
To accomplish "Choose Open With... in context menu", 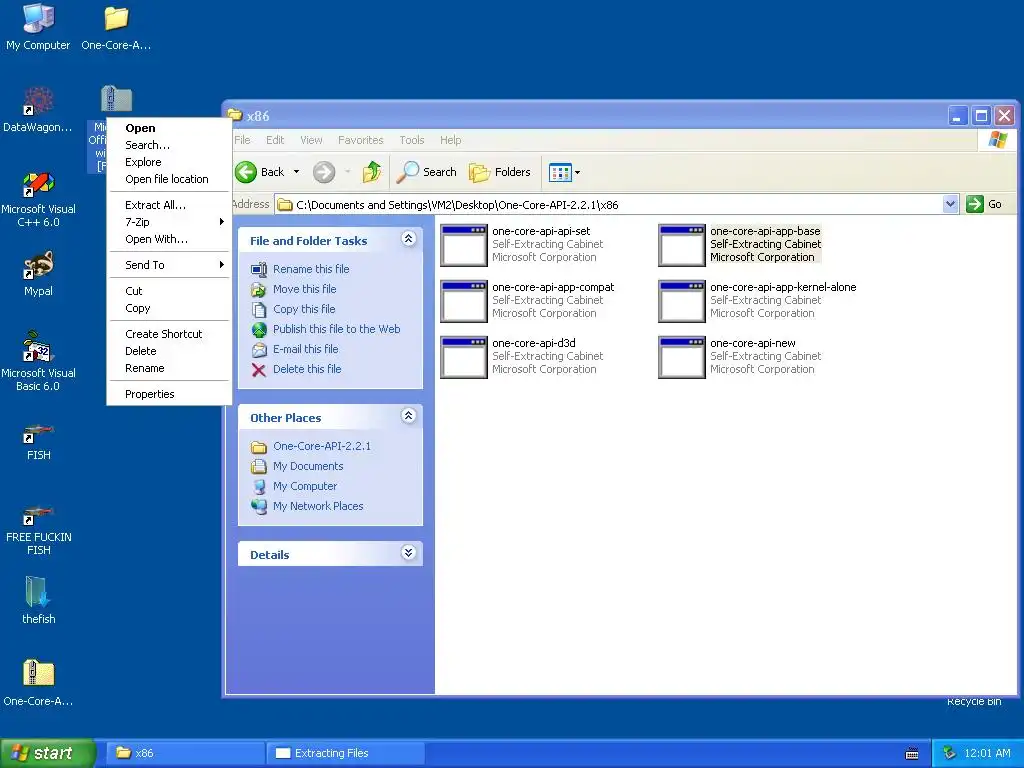I will click(170, 239).
